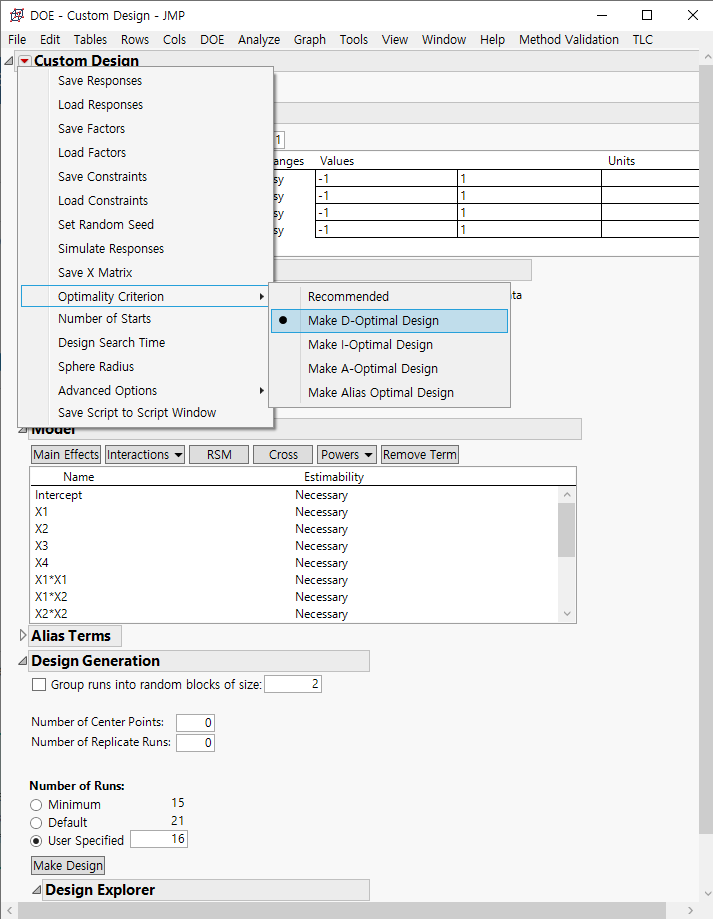Click the JMP application icon in title bar
This screenshot has height=919, width=713.
click(x=17, y=15)
